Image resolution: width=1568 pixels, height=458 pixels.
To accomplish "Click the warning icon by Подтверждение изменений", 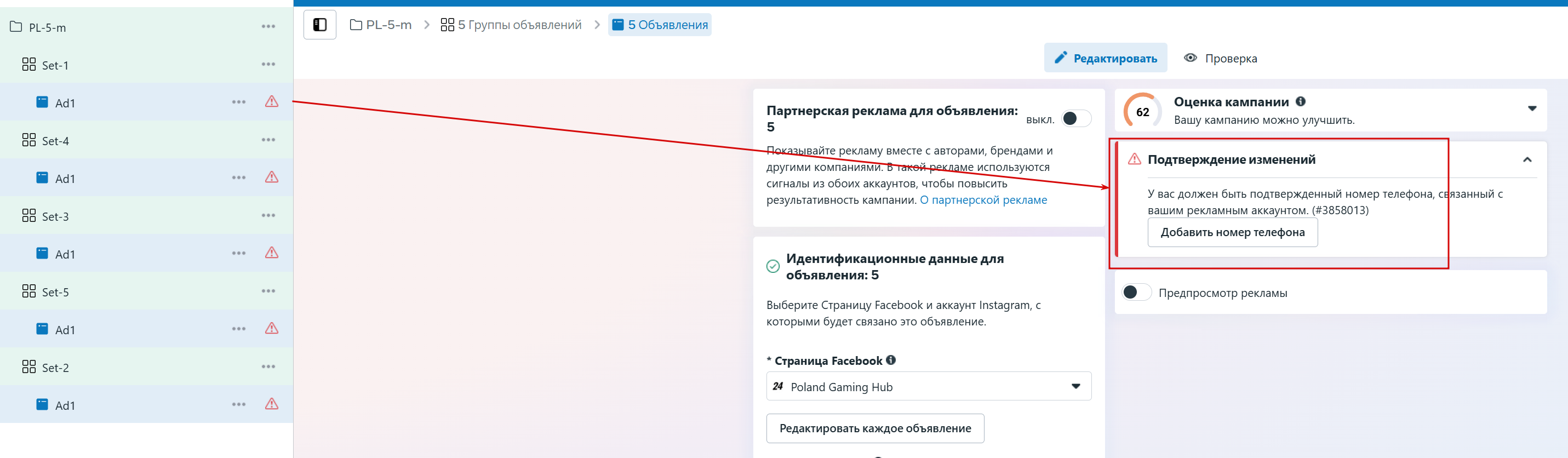I will (x=1134, y=159).
